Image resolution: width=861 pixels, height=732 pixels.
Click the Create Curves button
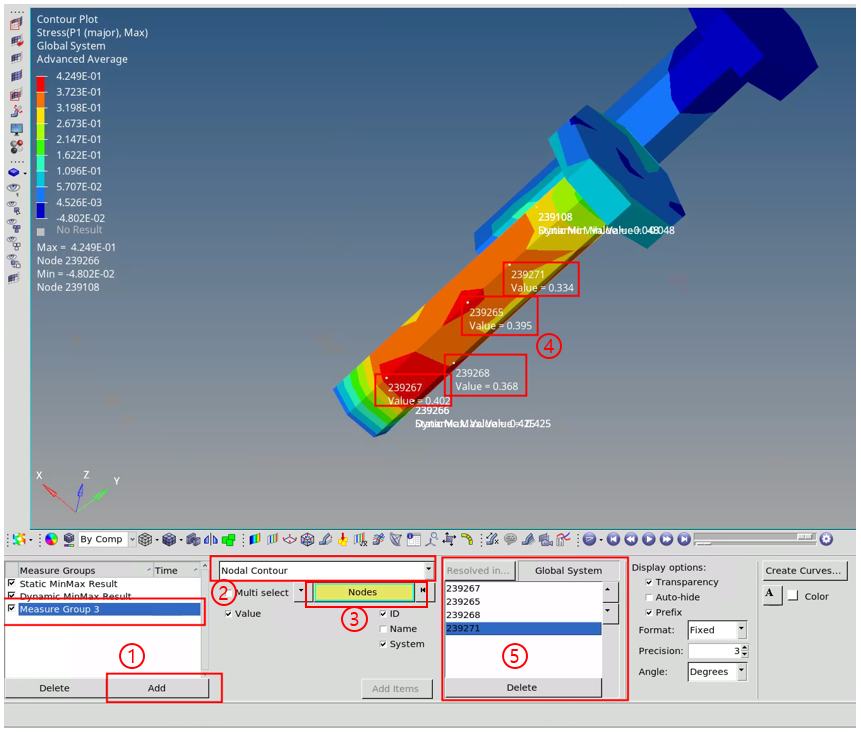click(803, 570)
